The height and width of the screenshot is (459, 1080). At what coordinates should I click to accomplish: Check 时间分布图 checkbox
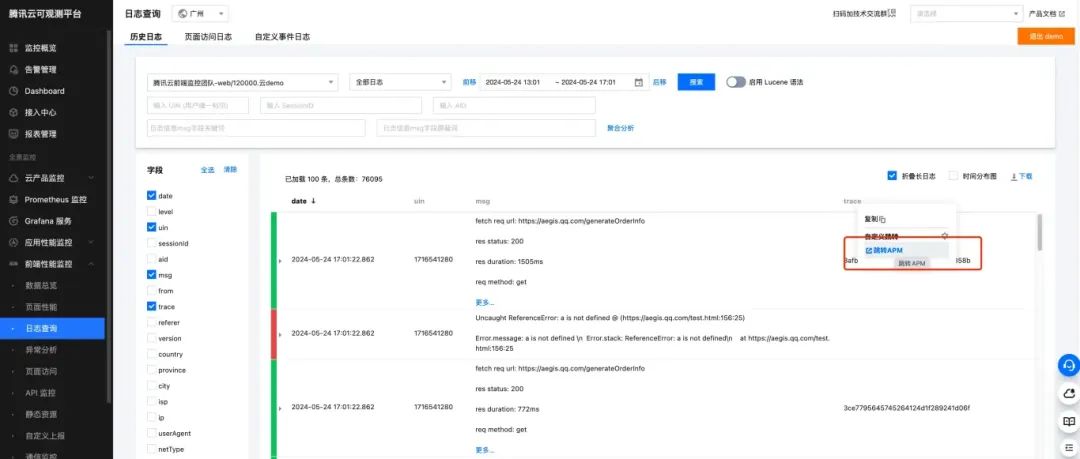953,176
